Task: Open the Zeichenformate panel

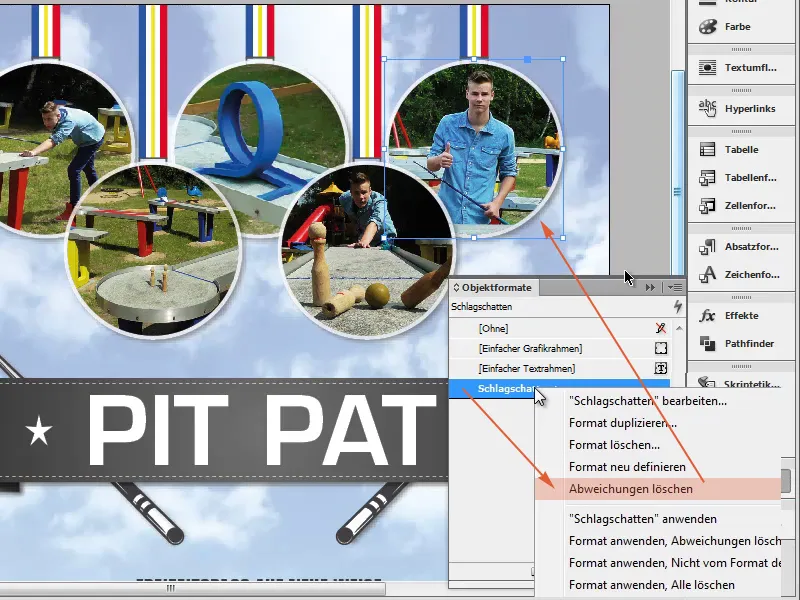Action: point(741,275)
